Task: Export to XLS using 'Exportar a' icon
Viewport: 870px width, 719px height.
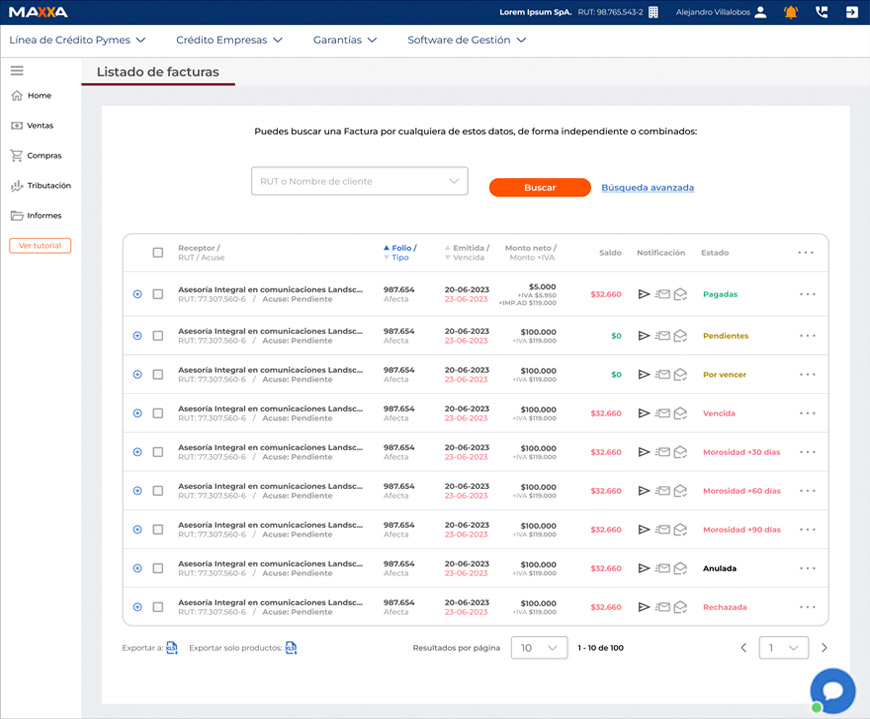Action: coord(171,647)
